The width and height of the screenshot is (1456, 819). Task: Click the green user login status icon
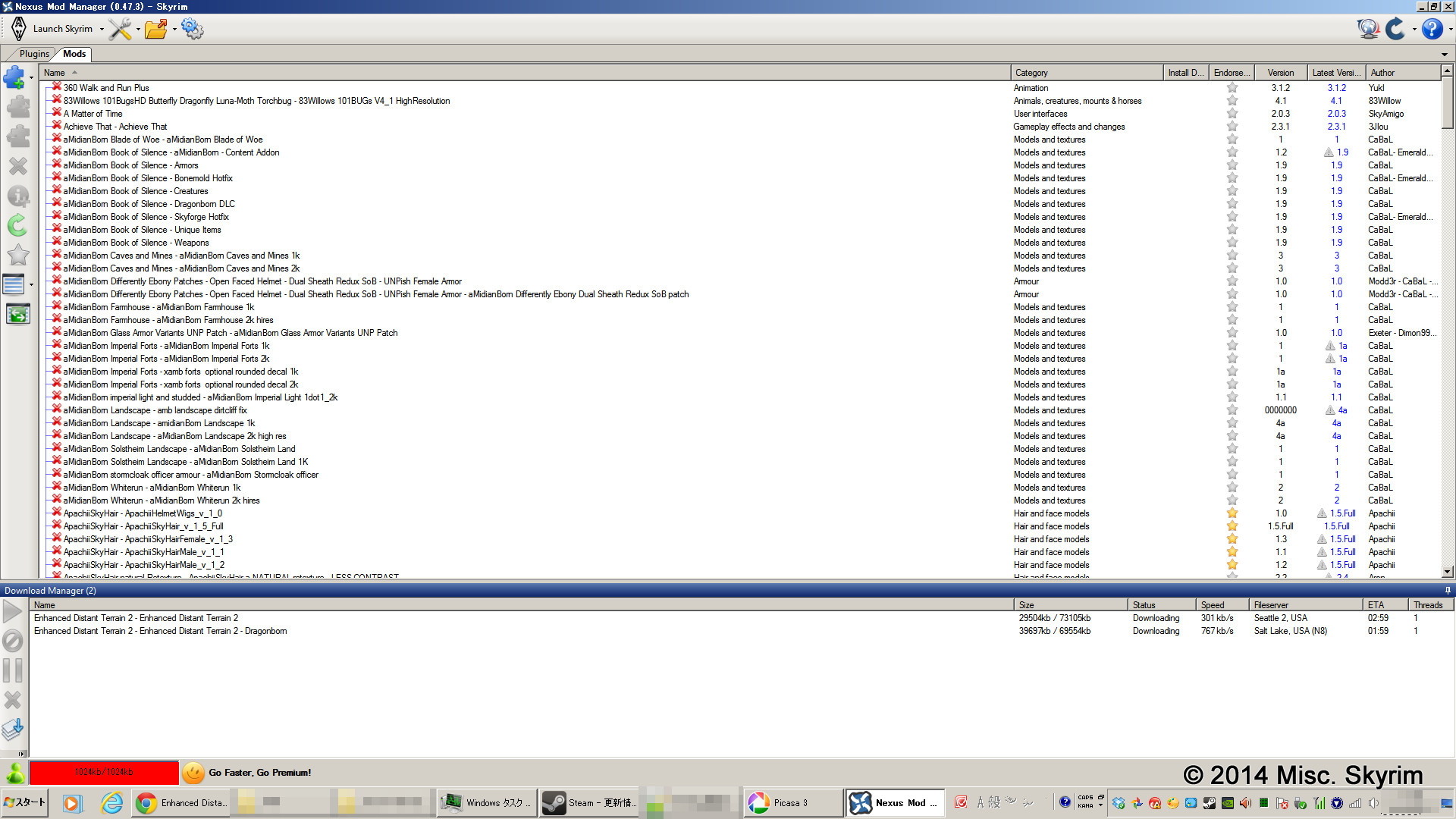(14, 773)
